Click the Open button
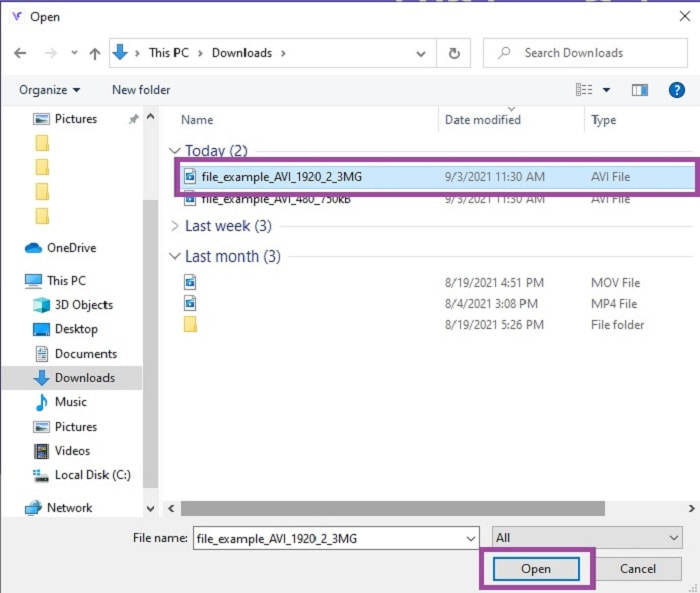 pos(536,569)
